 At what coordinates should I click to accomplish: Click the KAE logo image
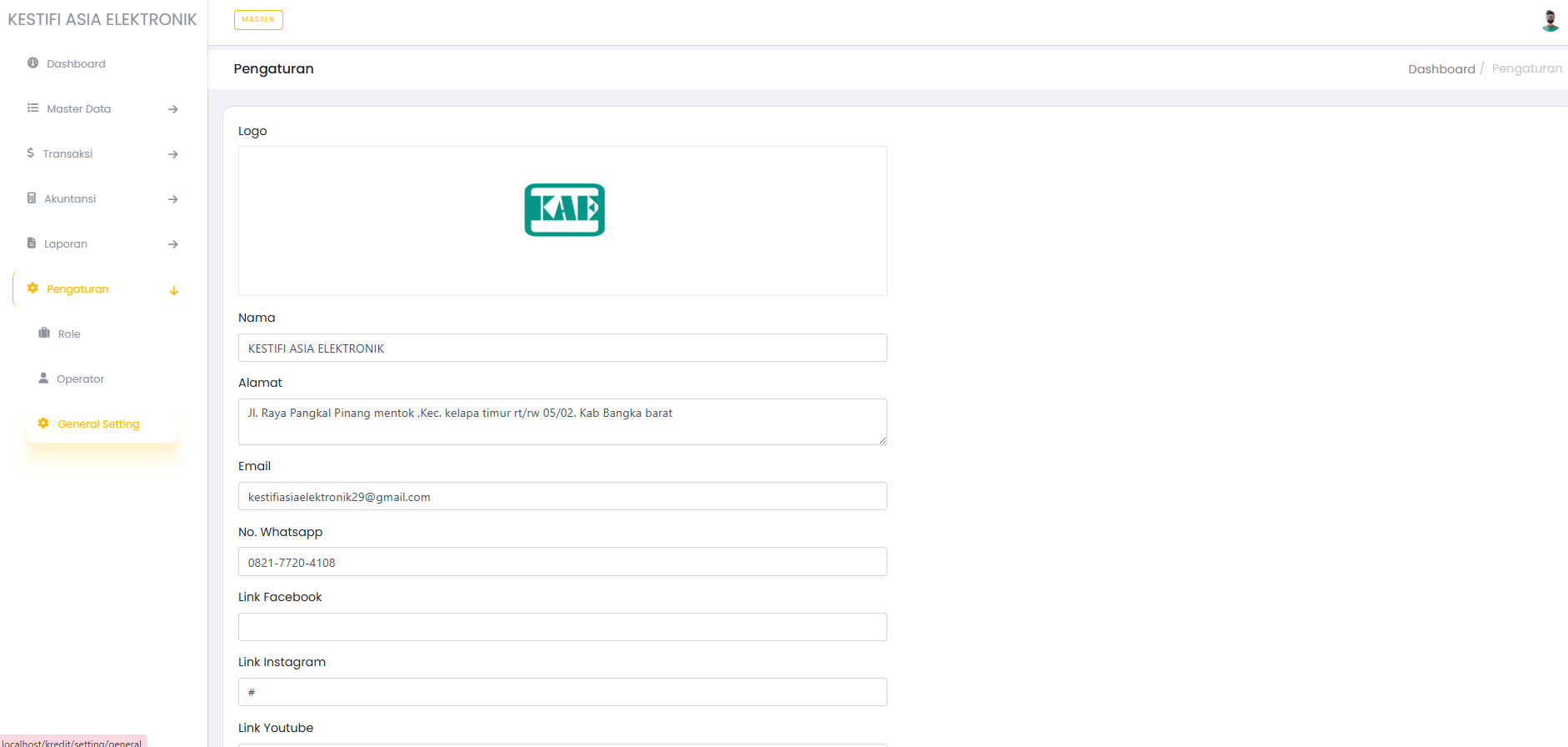tap(564, 210)
